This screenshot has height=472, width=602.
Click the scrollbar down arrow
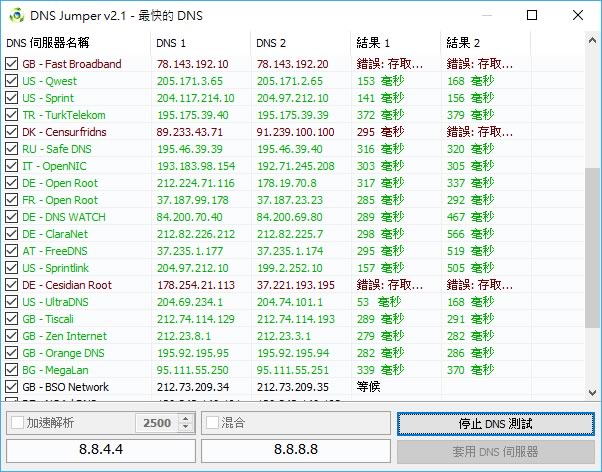(592, 393)
